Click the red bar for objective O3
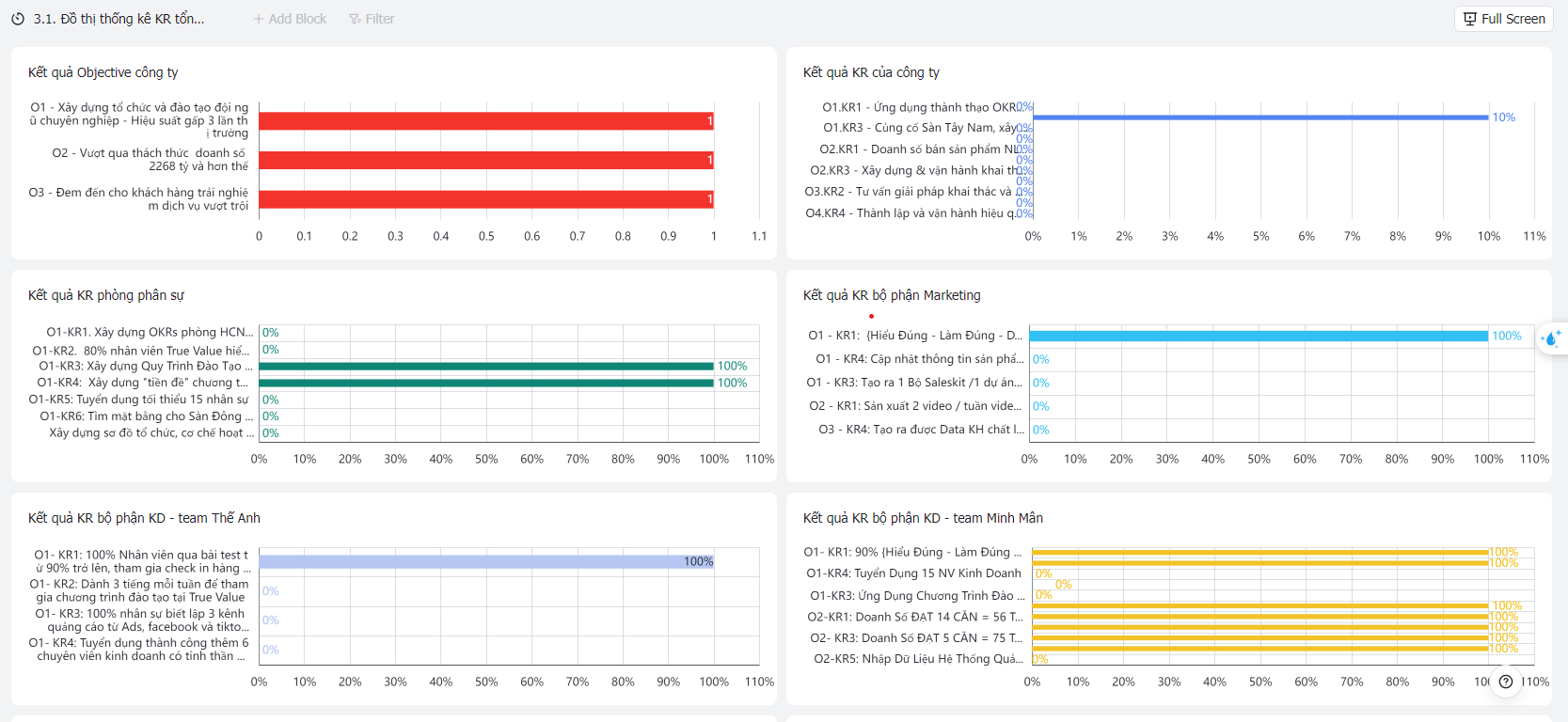 pyautogui.click(x=486, y=199)
